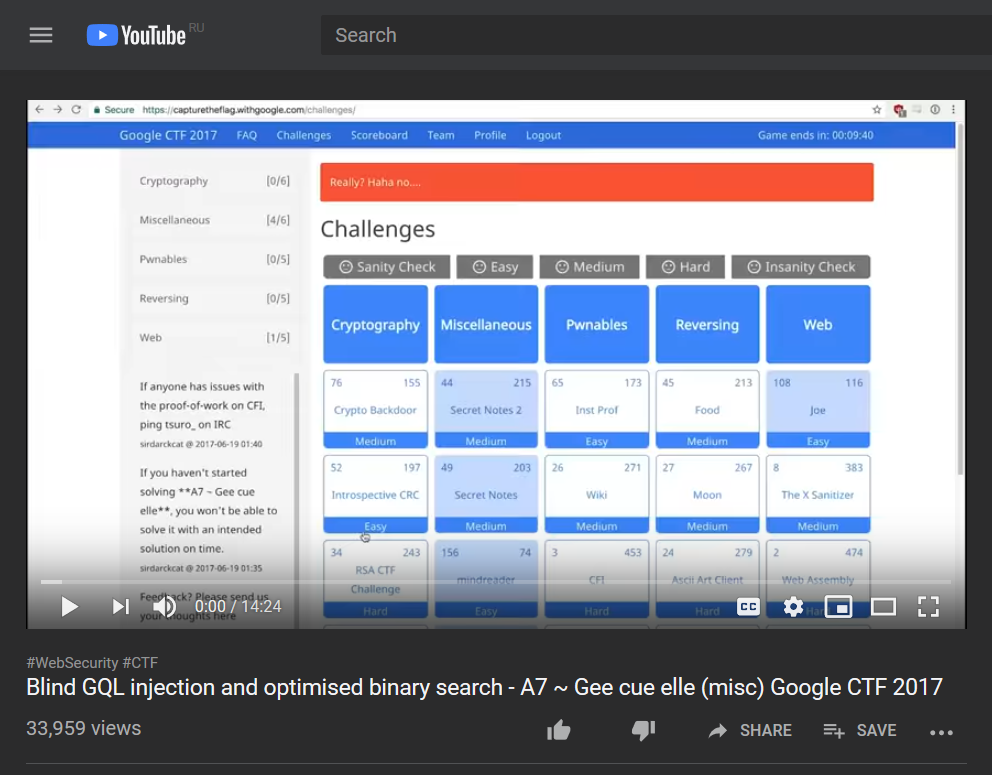992x775 pixels.
Task: Toggle the Easy difficulty filter
Action: tap(495, 267)
